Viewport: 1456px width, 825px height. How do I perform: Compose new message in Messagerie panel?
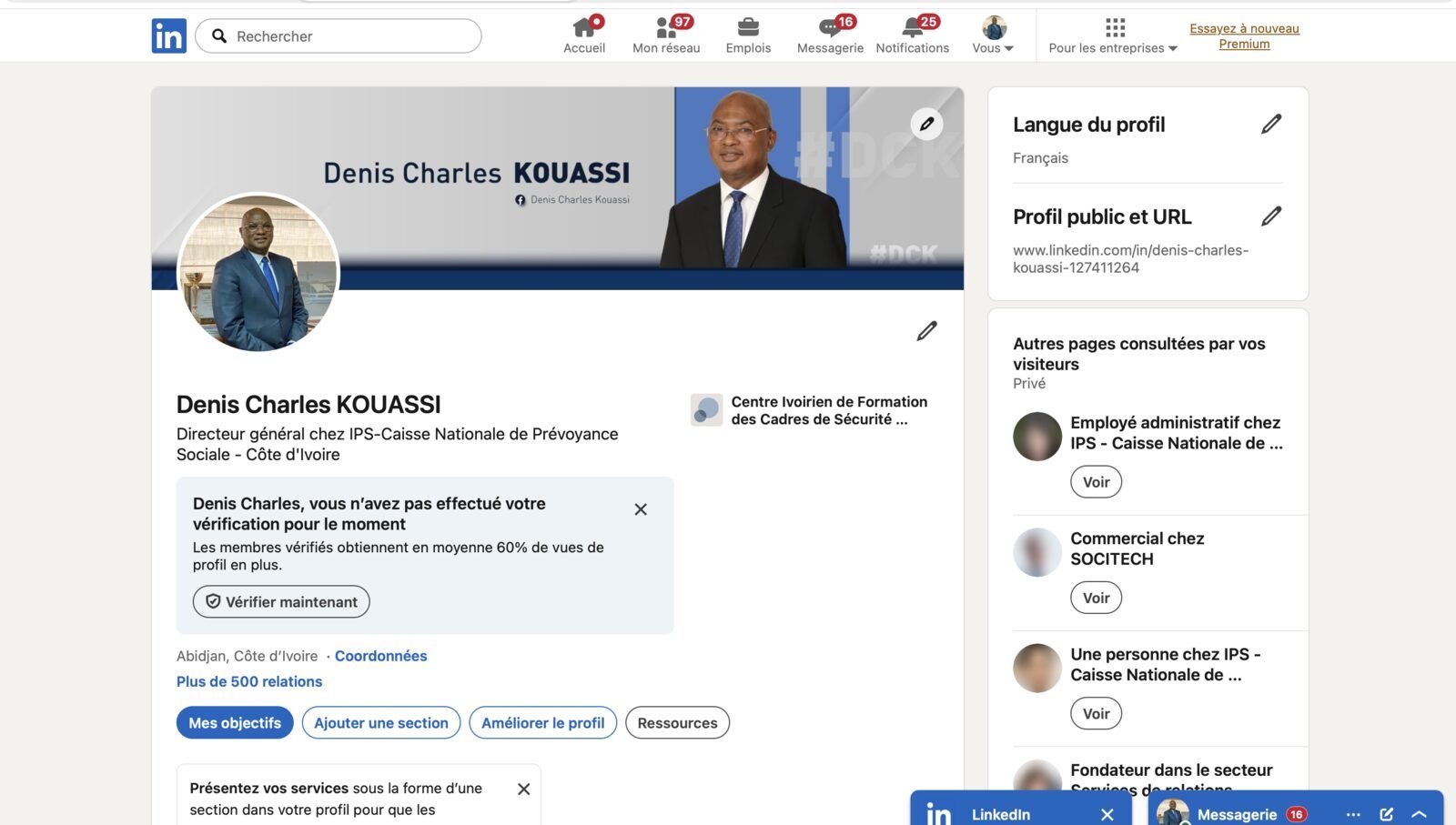click(x=1386, y=815)
